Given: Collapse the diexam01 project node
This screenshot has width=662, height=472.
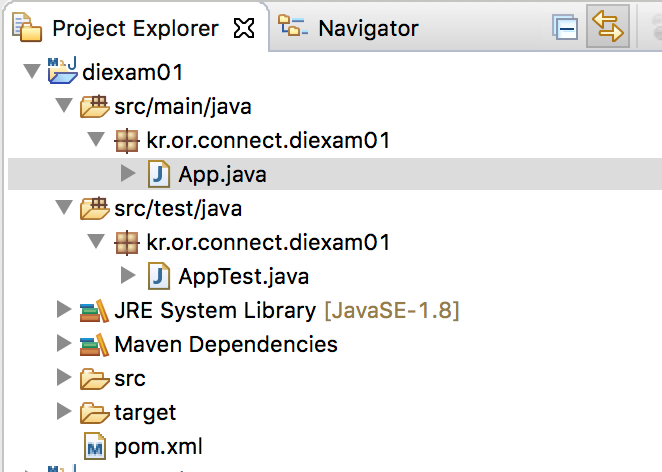Looking at the screenshot, I should point(32,71).
